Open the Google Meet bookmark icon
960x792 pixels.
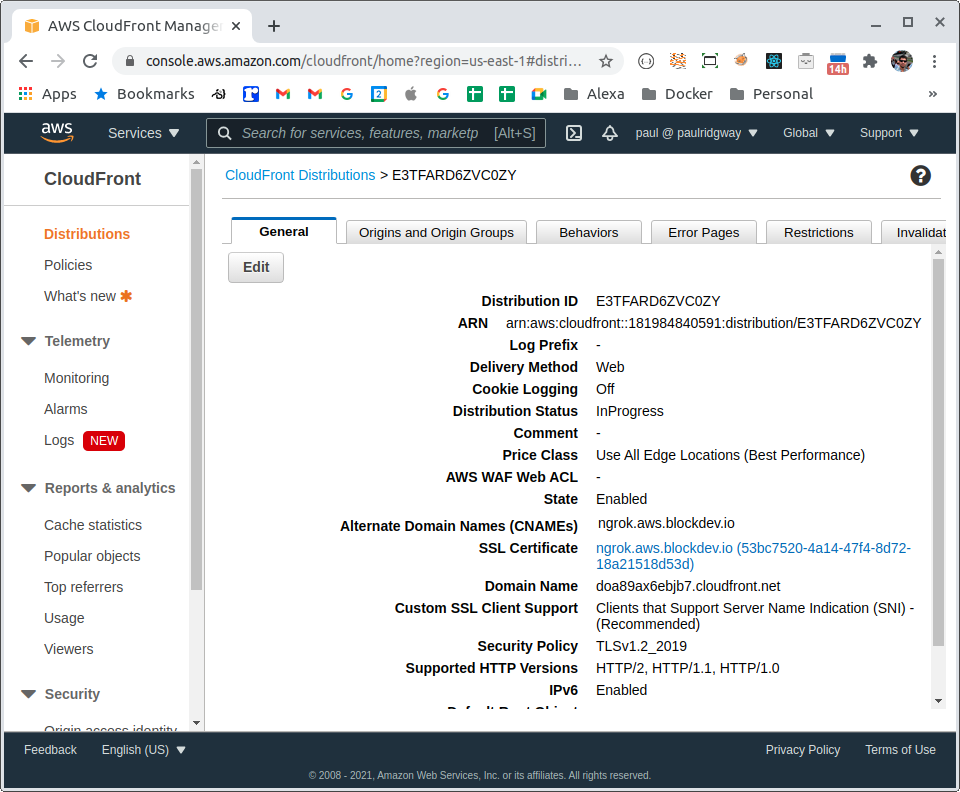click(539, 94)
